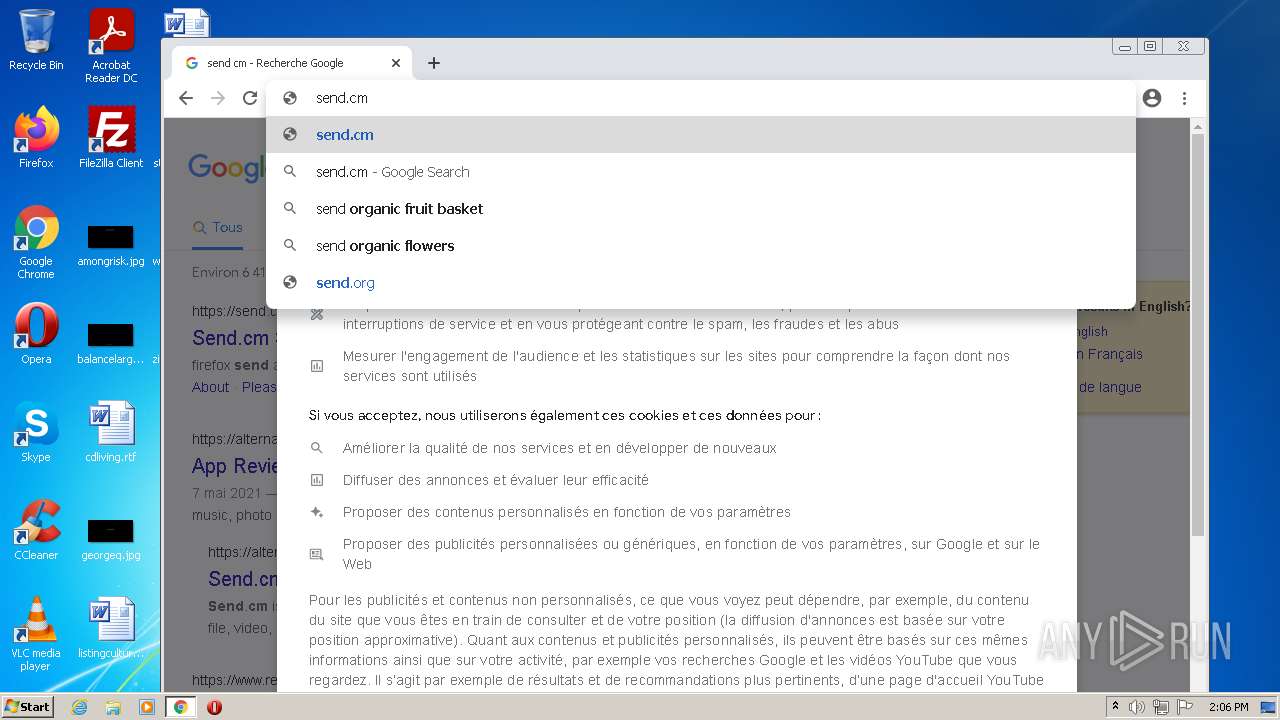Click the taskbar clock 2:06 PM

point(1228,707)
